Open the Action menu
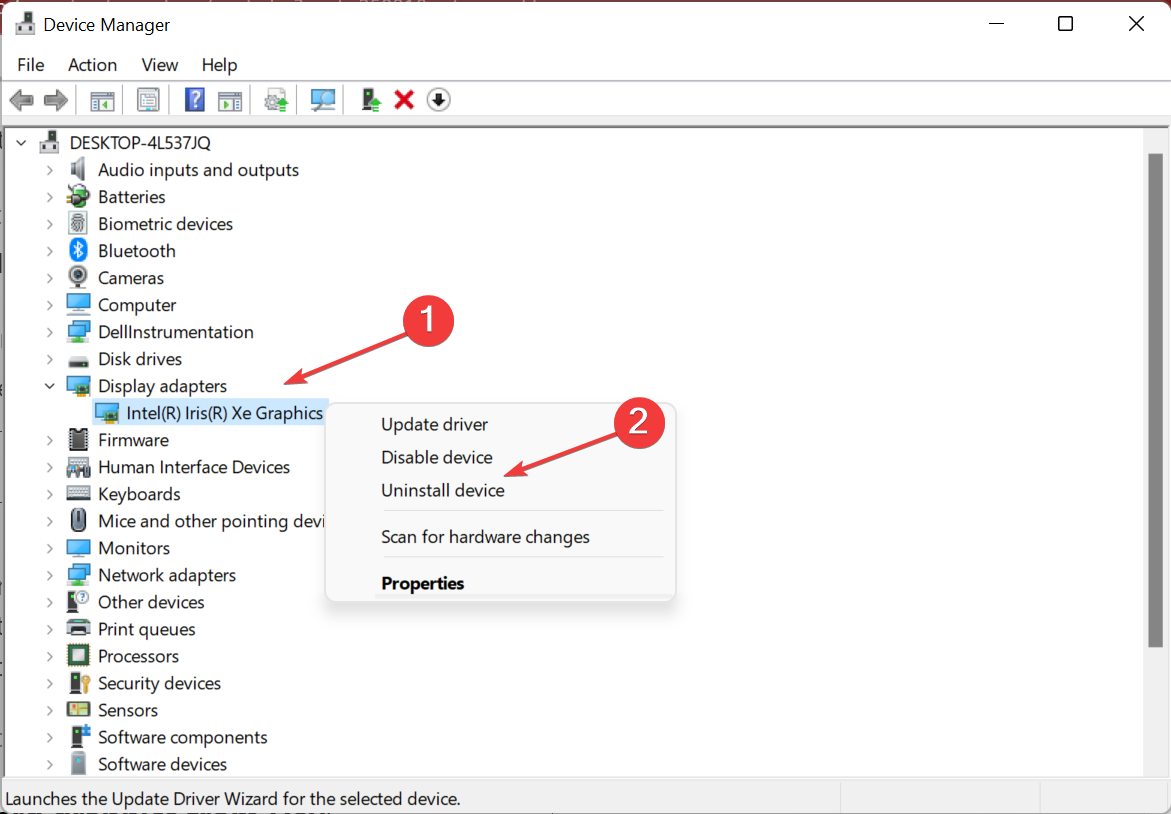 coord(92,65)
